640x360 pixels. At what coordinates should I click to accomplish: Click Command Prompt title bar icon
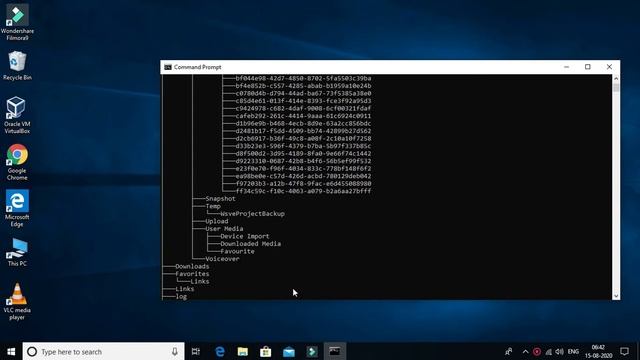tap(168, 67)
